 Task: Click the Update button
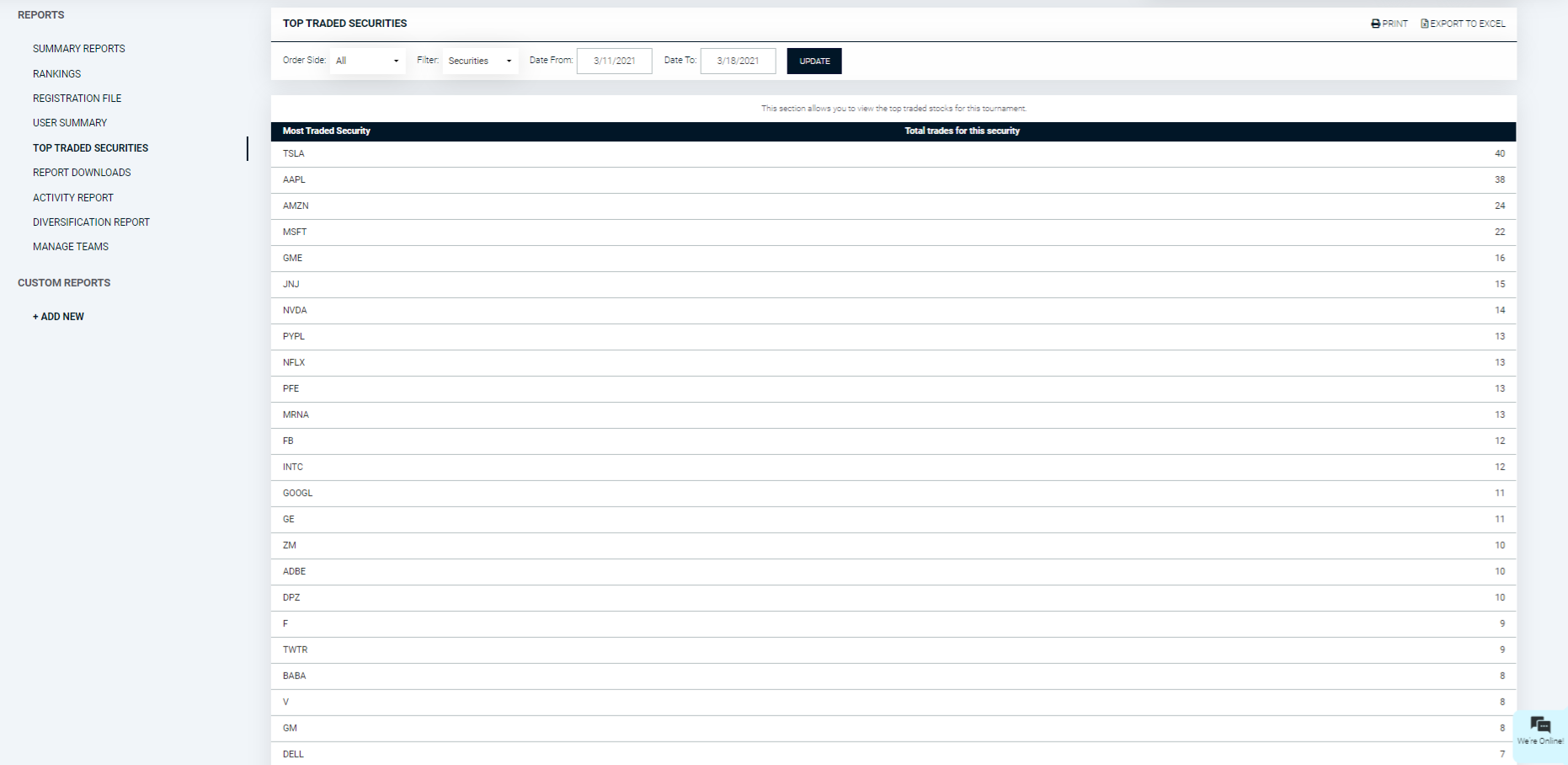[x=814, y=61]
